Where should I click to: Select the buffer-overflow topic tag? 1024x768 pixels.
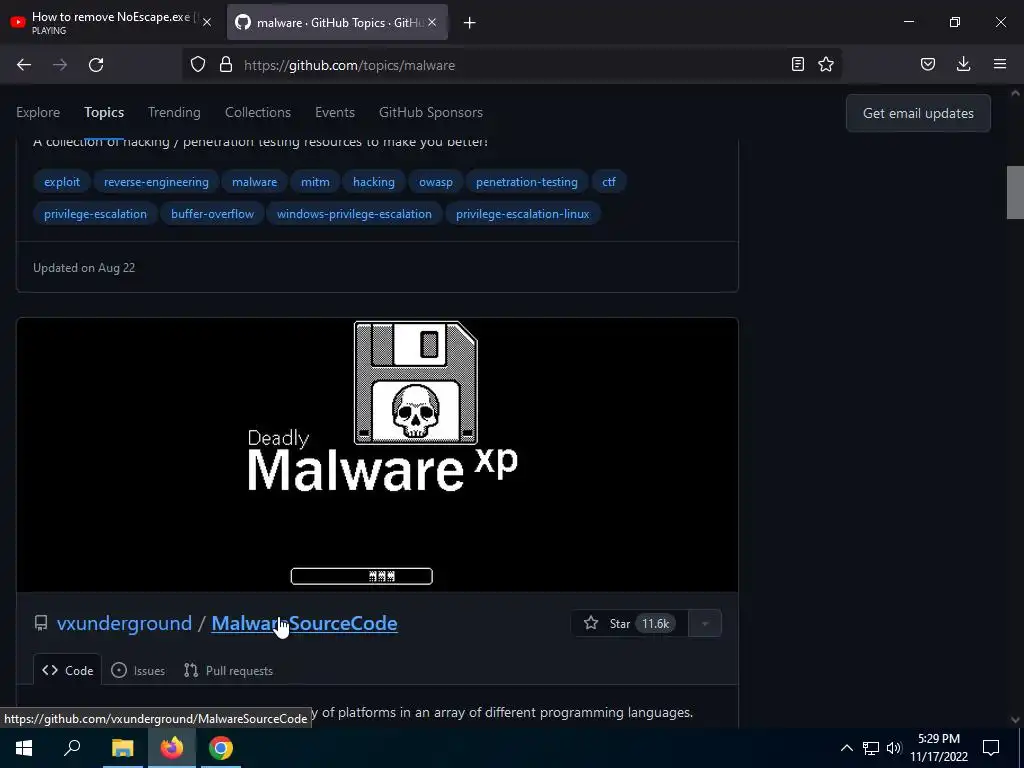click(x=212, y=214)
